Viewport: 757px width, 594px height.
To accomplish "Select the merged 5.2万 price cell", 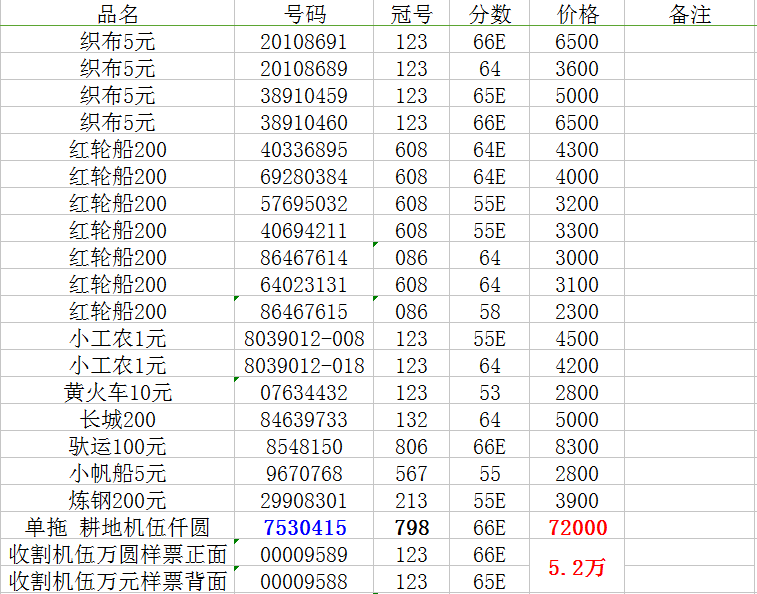I will [x=577, y=567].
